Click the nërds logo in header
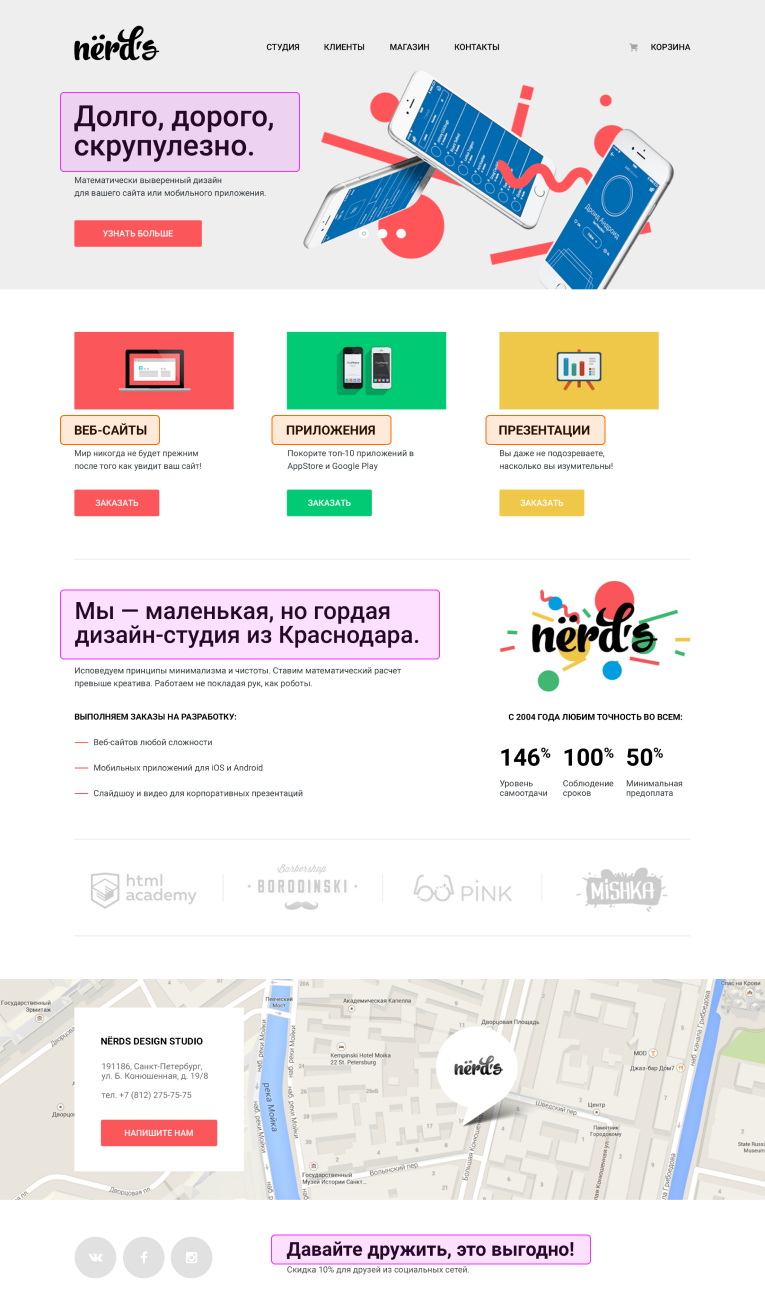Image resolution: width=765 pixels, height=1315 pixels. tap(115, 45)
